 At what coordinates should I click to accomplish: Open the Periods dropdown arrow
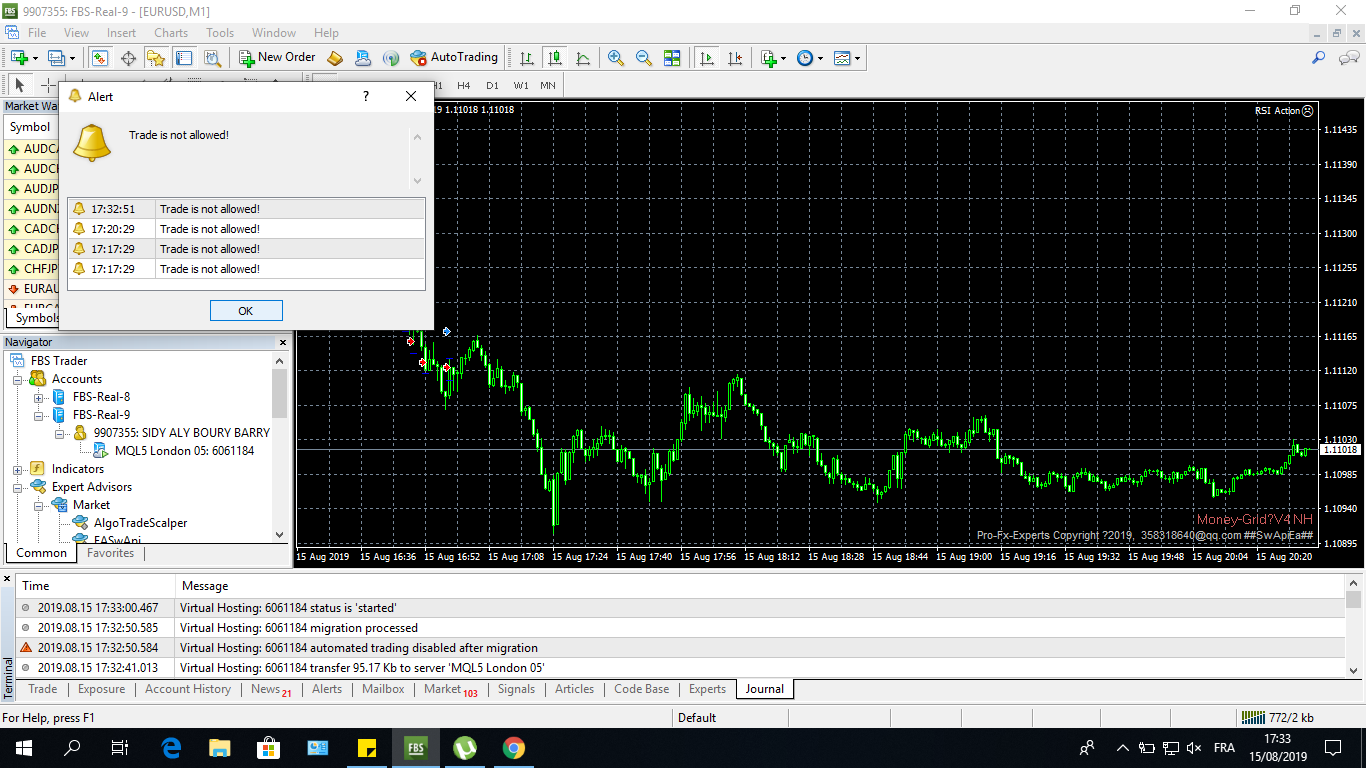tap(820, 58)
